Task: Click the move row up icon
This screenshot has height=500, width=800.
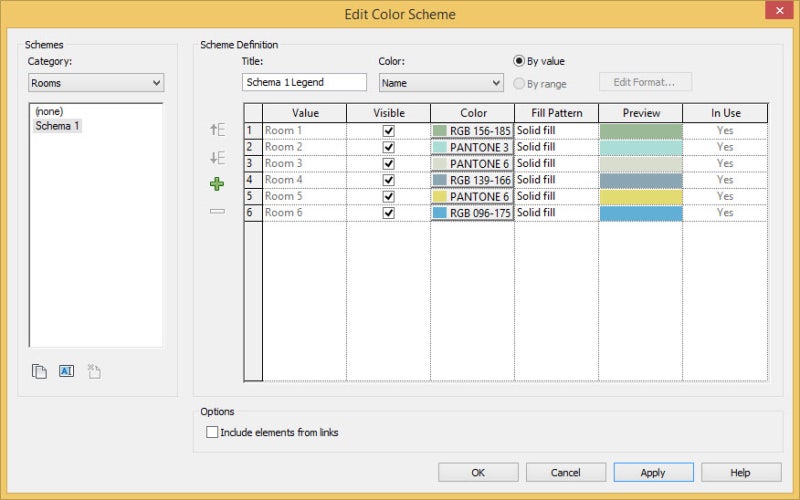Action: click(217, 130)
